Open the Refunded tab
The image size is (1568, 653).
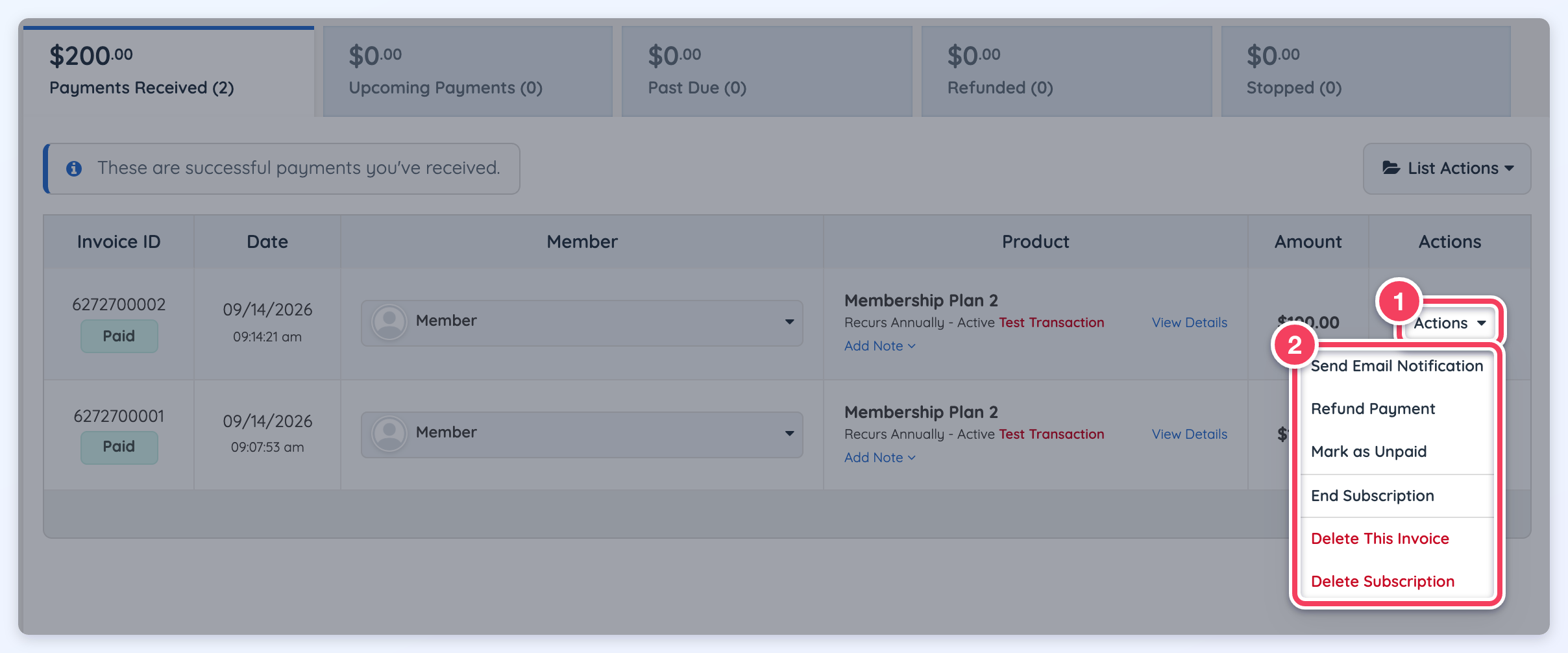[1067, 71]
